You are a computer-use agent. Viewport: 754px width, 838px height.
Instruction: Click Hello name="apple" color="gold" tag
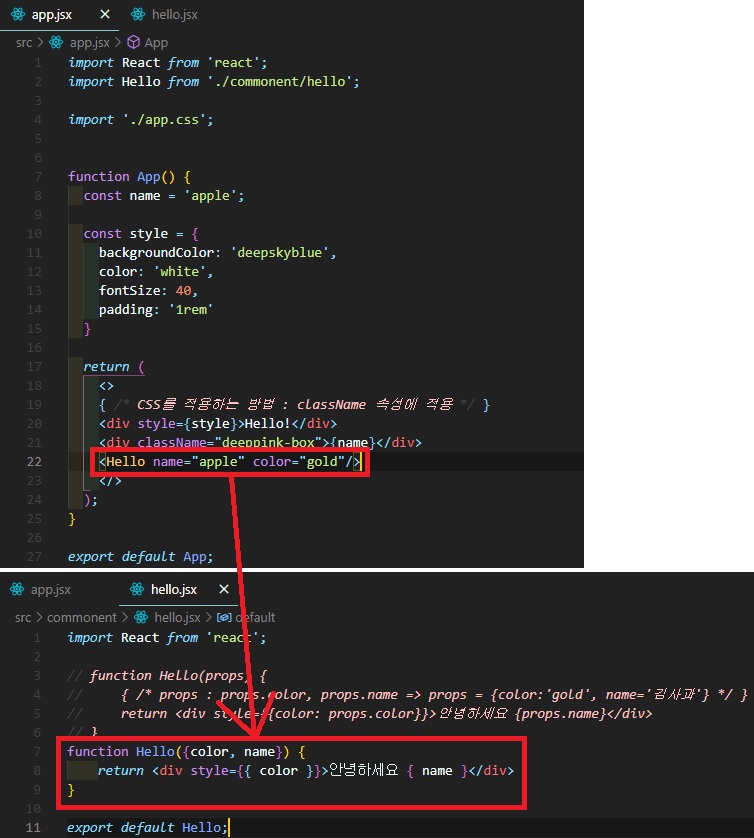pos(230,462)
